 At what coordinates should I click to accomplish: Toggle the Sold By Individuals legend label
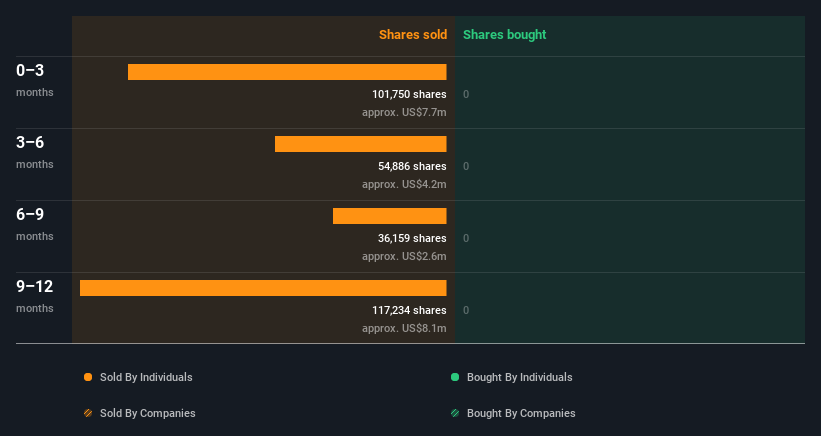146,377
